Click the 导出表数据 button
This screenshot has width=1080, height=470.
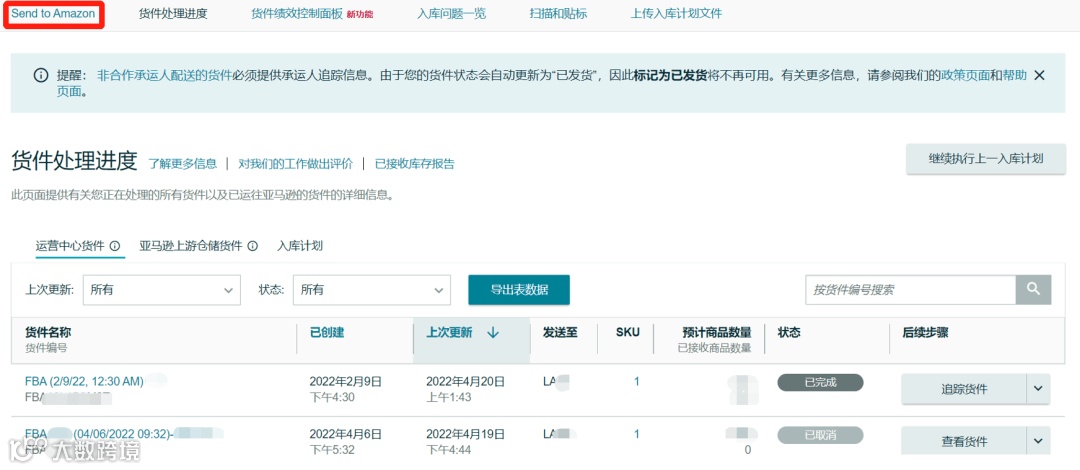pyautogui.click(x=519, y=289)
